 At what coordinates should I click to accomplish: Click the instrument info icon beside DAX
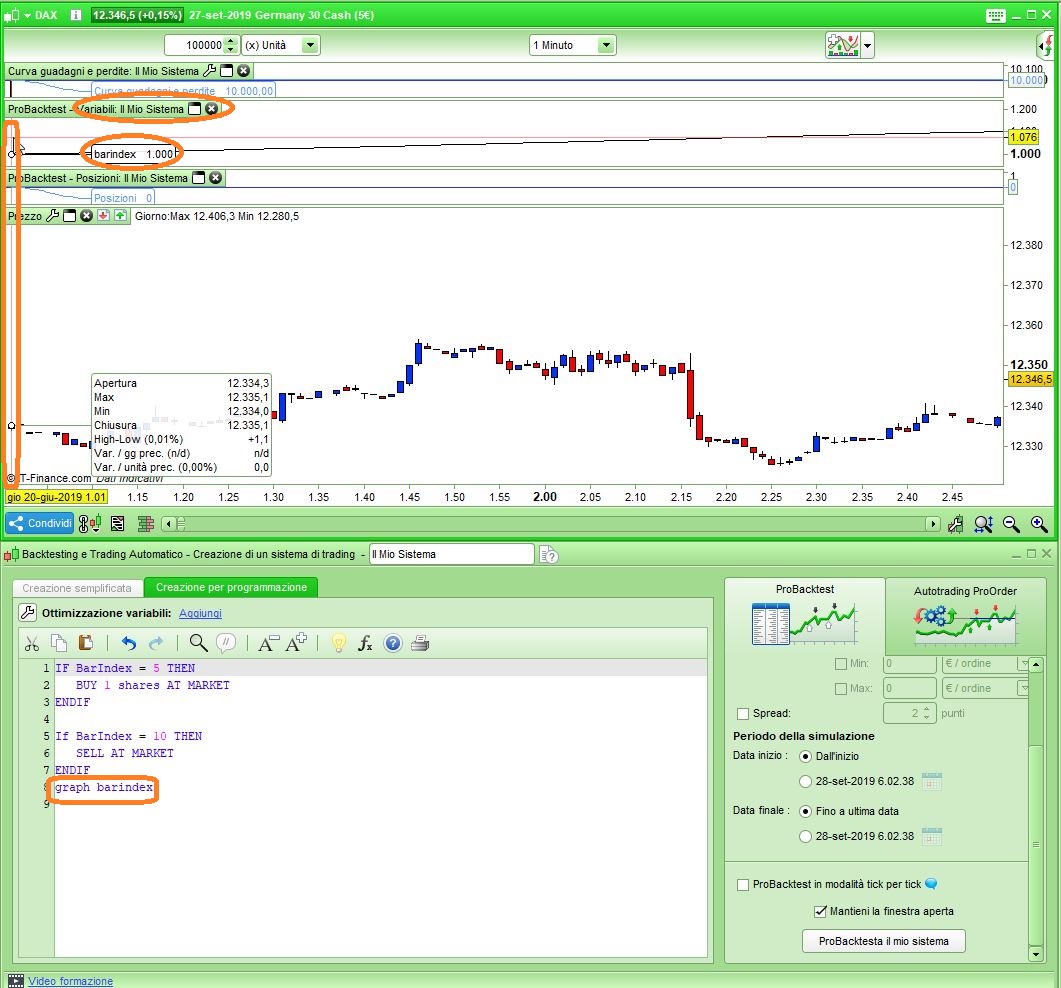(x=76, y=15)
